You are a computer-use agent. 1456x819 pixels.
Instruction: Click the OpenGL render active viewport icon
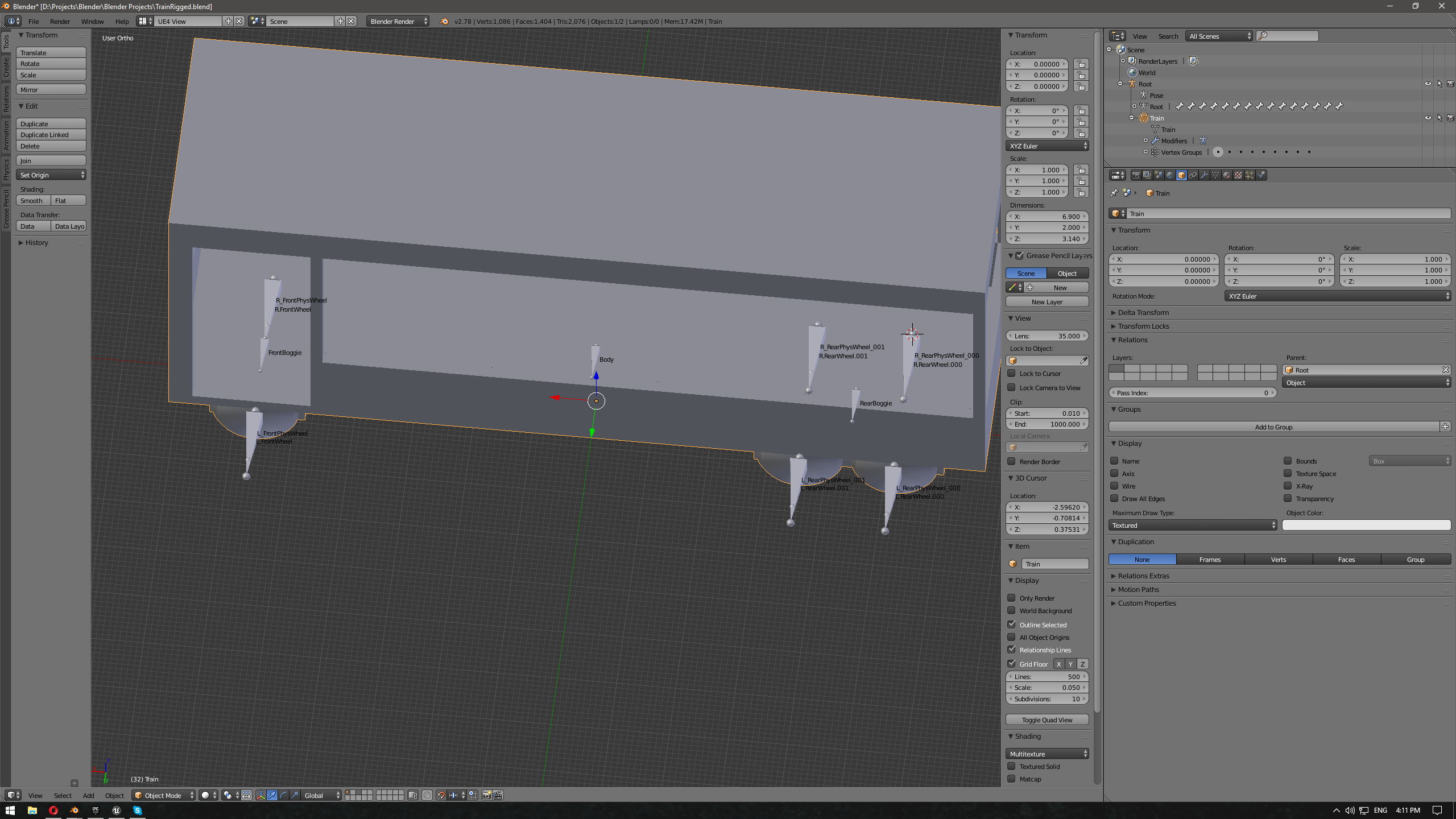tap(487, 795)
